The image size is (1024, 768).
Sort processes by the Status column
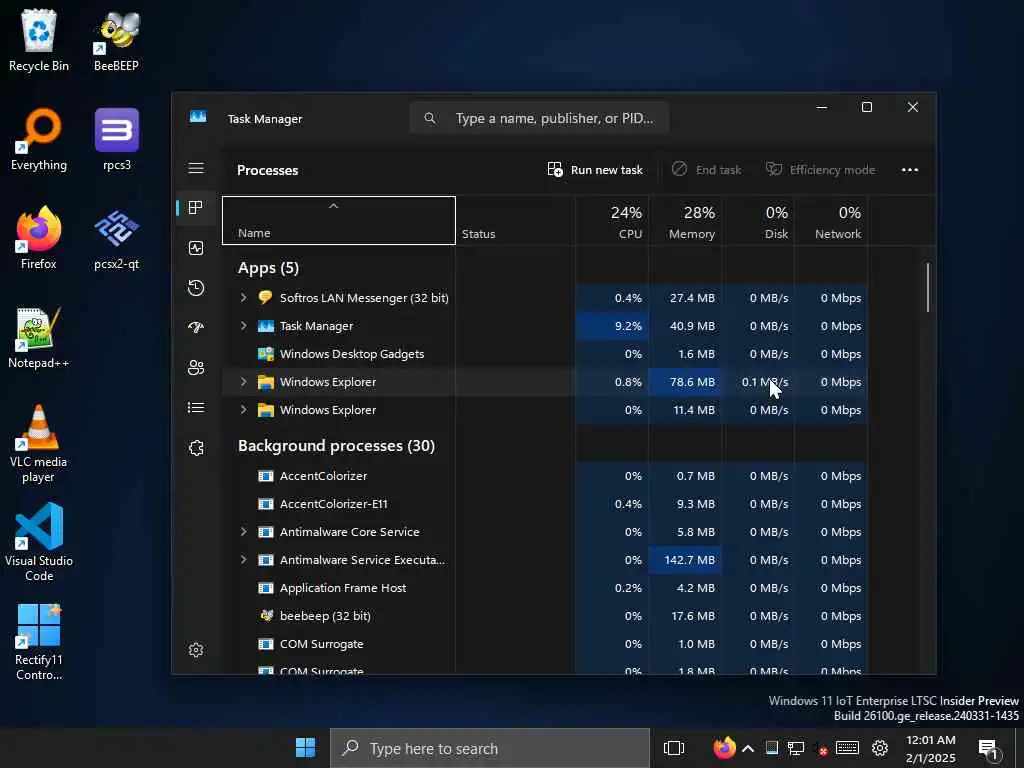(x=515, y=221)
